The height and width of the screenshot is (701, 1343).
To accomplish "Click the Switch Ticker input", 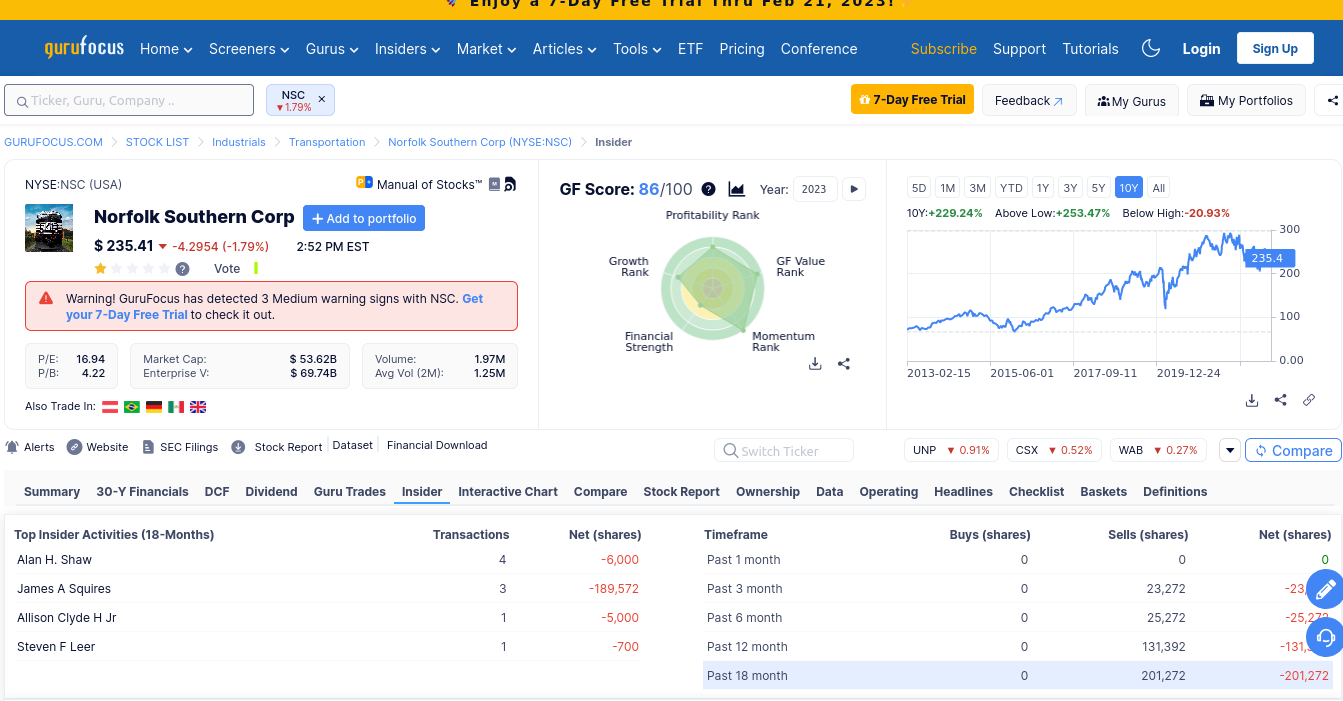I will 784,450.
